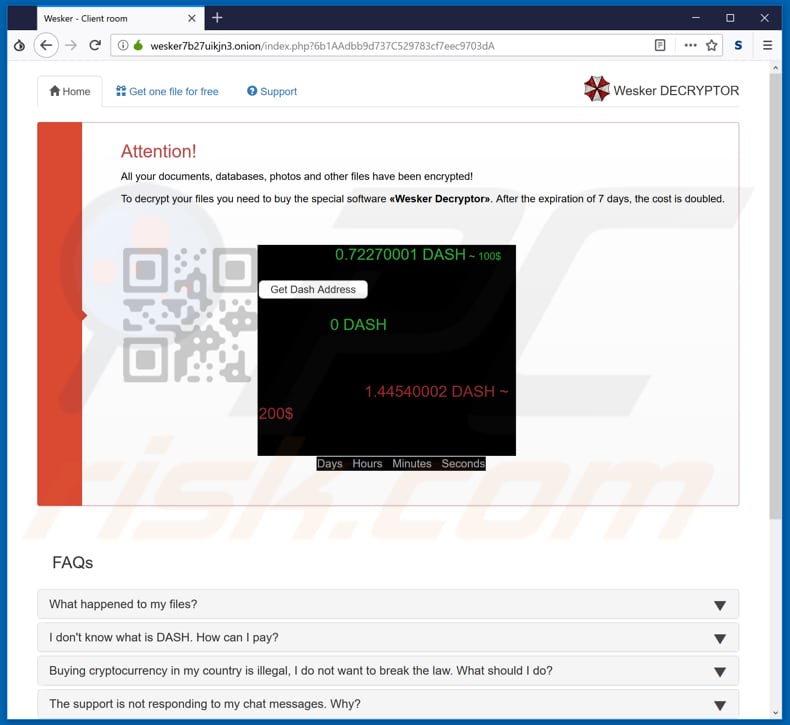
Task: Expand the What happened to my files FAQ
Action: point(388,604)
